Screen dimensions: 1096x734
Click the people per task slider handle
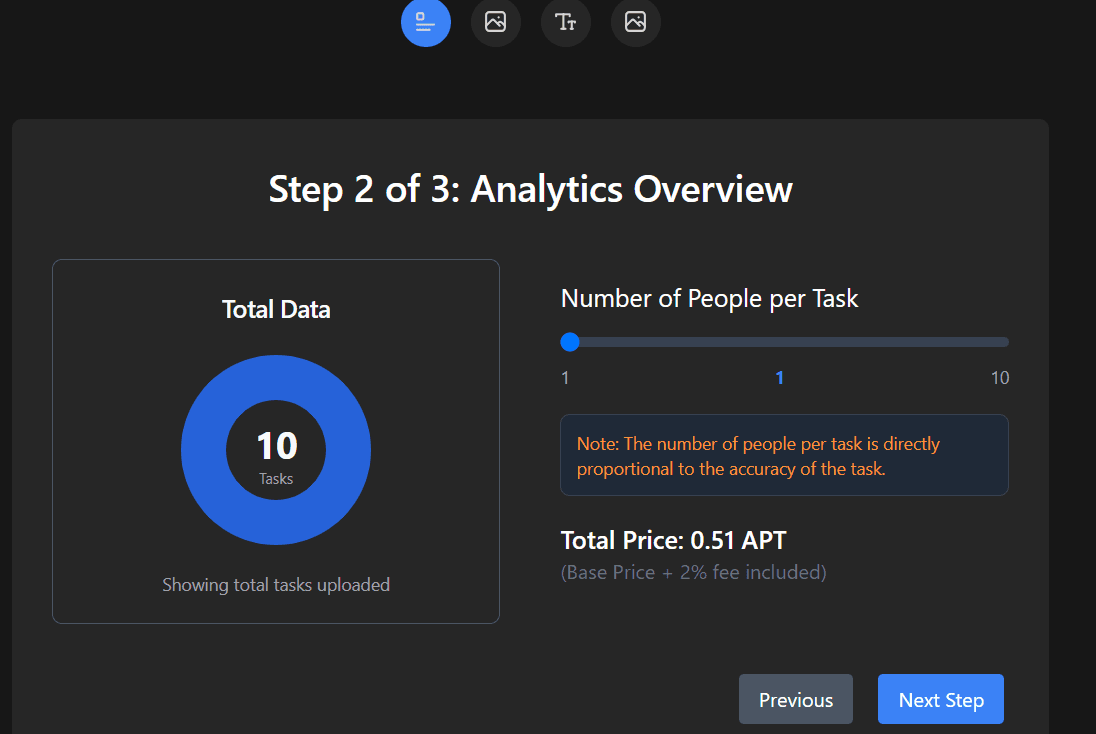[570, 342]
